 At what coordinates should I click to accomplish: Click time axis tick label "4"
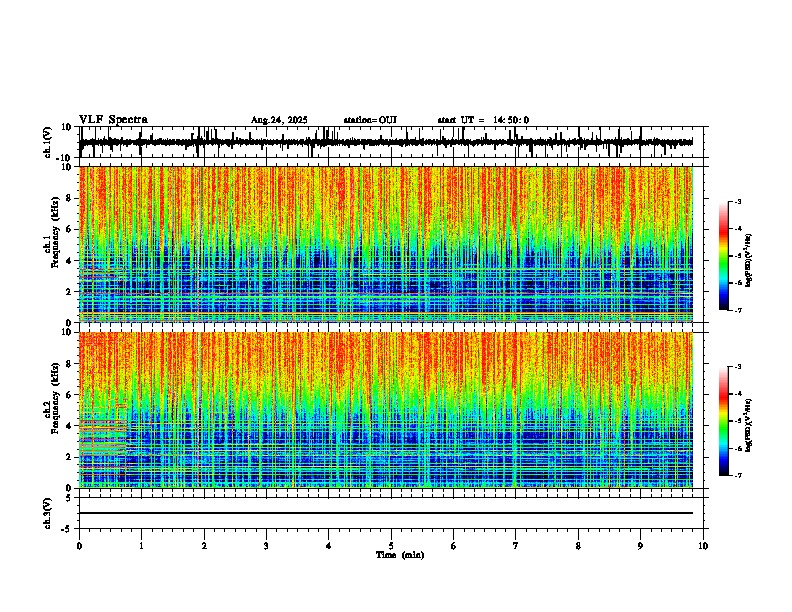click(329, 546)
